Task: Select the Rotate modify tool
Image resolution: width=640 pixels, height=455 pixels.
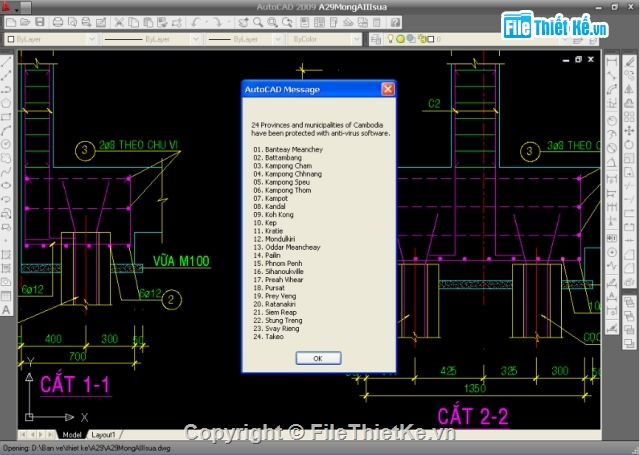Action: [629, 144]
